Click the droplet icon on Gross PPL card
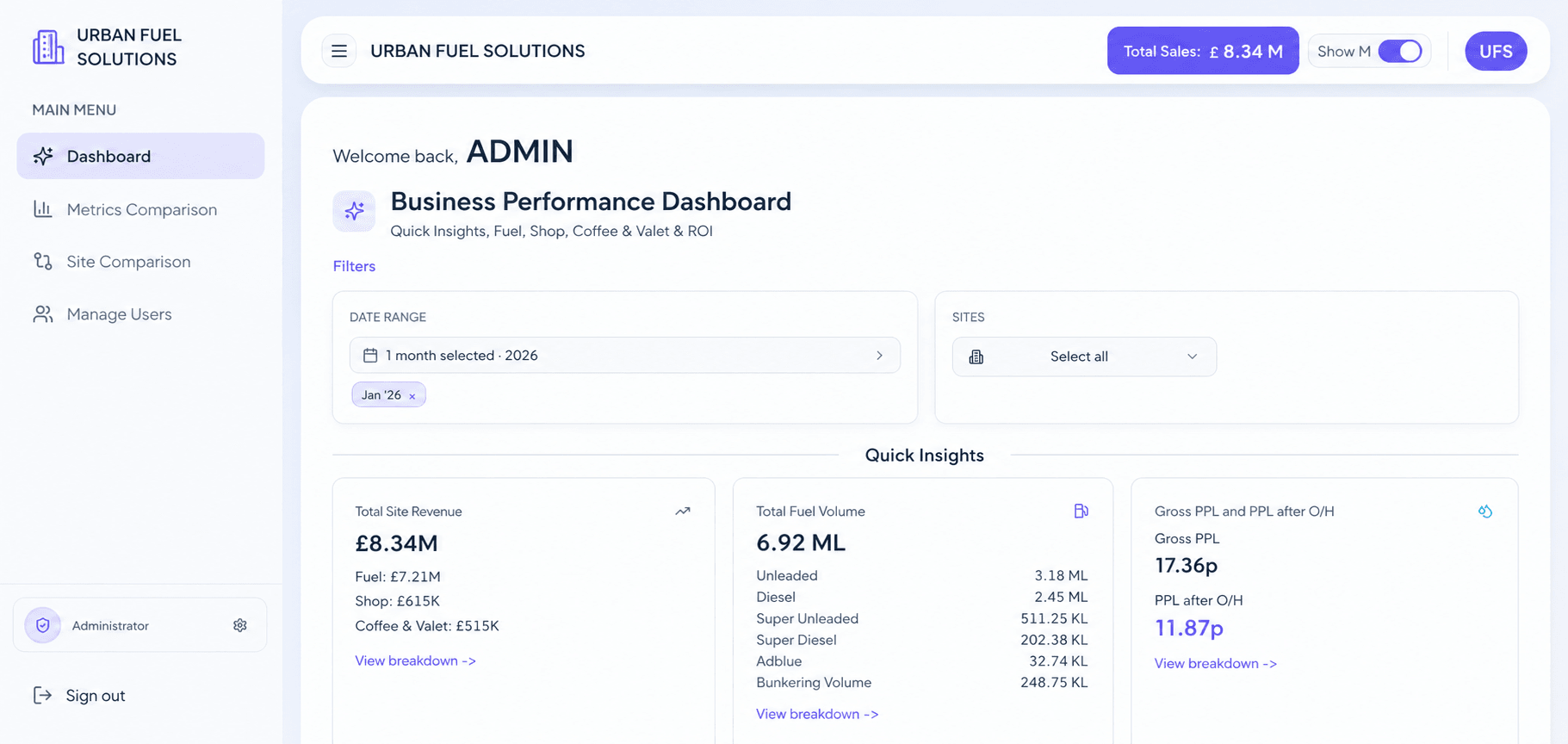The height and width of the screenshot is (744, 1568). tap(1485, 512)
